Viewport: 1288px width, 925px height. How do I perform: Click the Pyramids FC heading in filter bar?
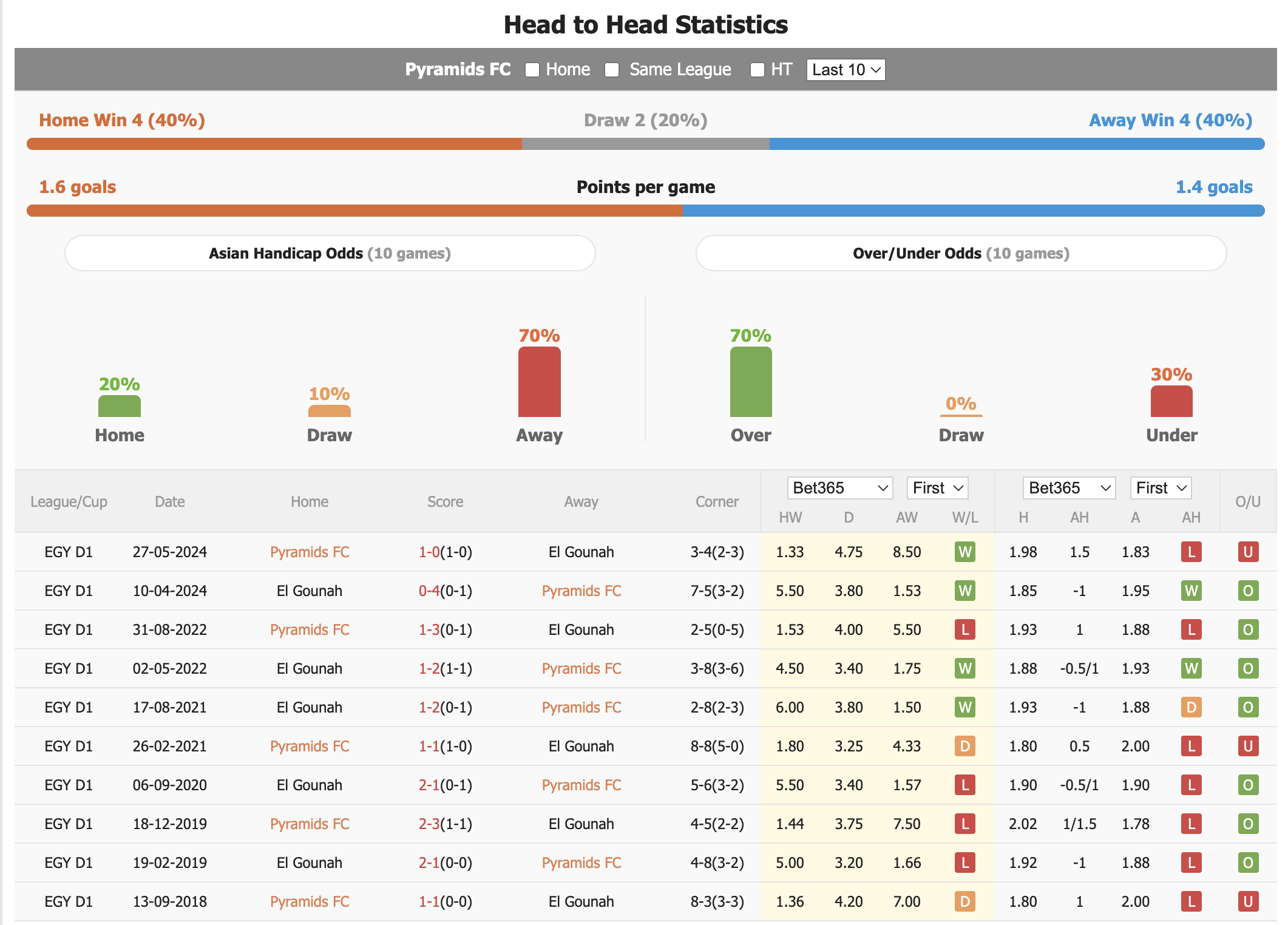tap(458, 69)
